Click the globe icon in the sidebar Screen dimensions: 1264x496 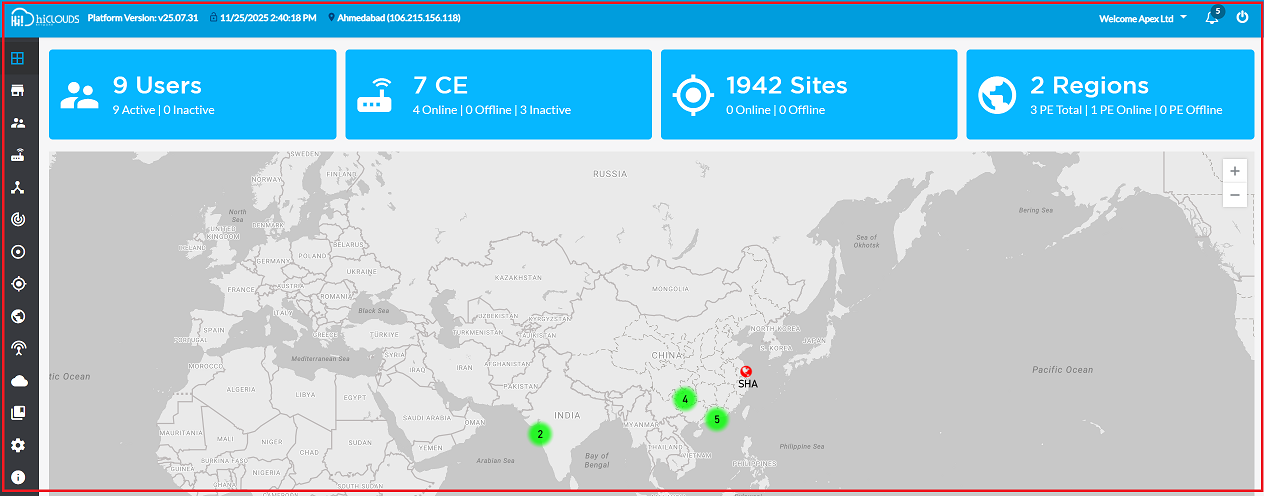(18, 316)
